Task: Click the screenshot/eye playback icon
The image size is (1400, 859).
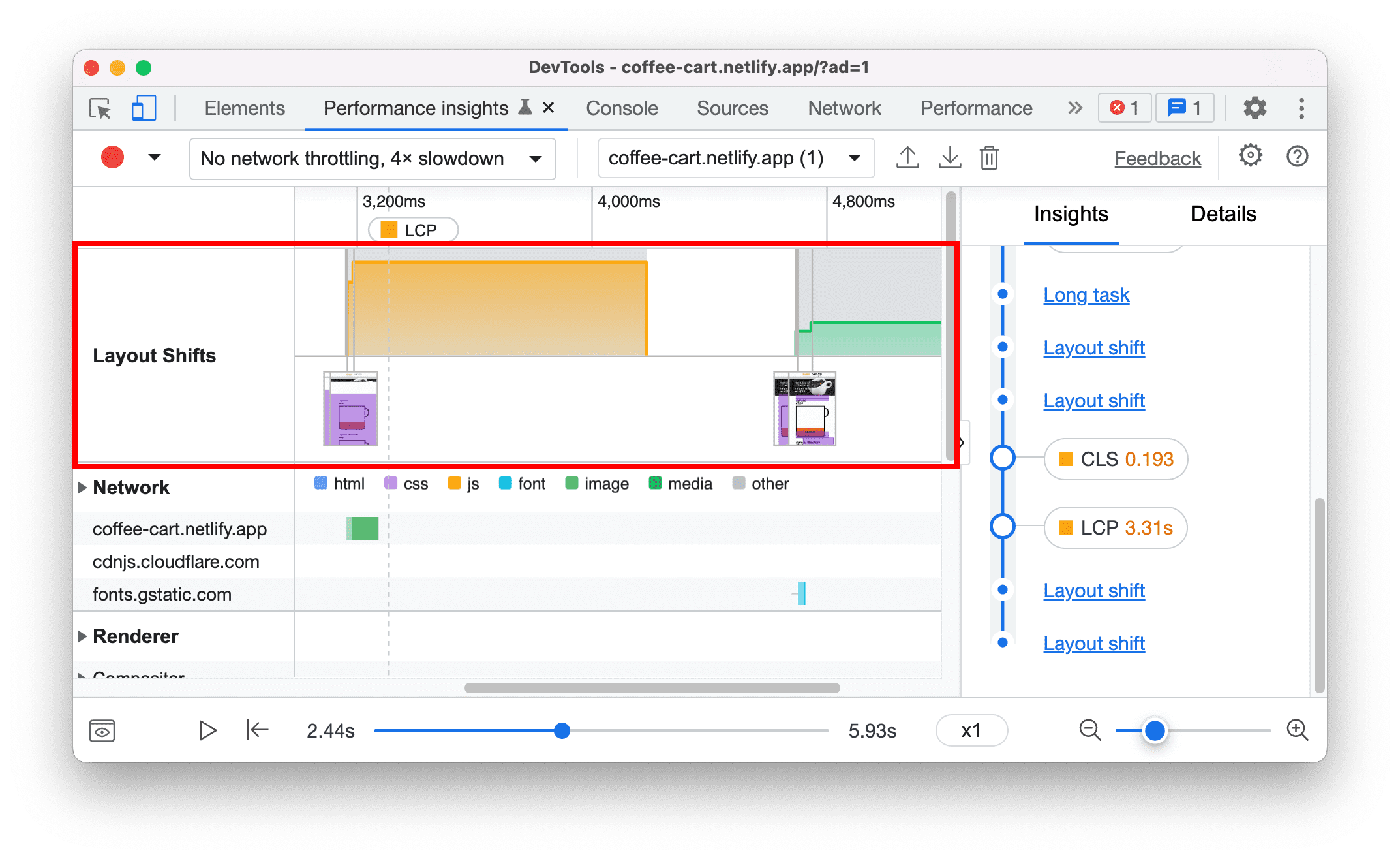Action: pyautogui.click(x=102, y=730)
